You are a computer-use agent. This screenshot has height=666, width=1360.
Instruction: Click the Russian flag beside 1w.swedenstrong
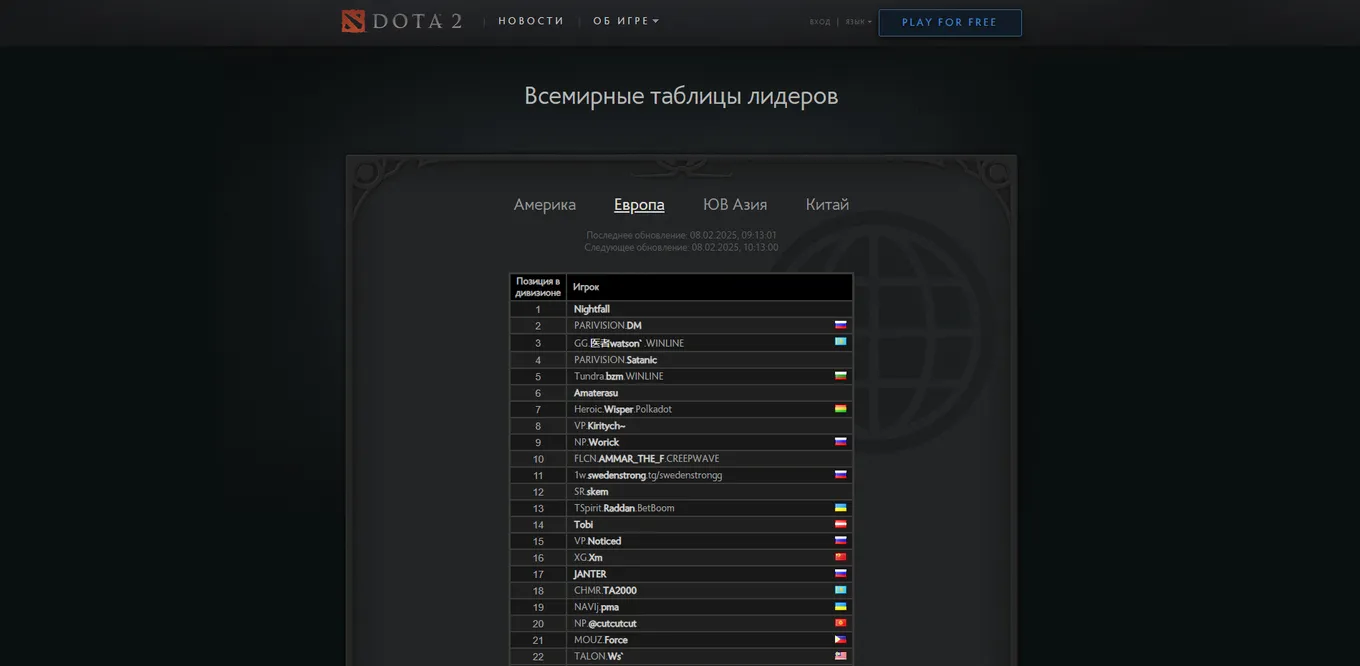coord(841,475)
